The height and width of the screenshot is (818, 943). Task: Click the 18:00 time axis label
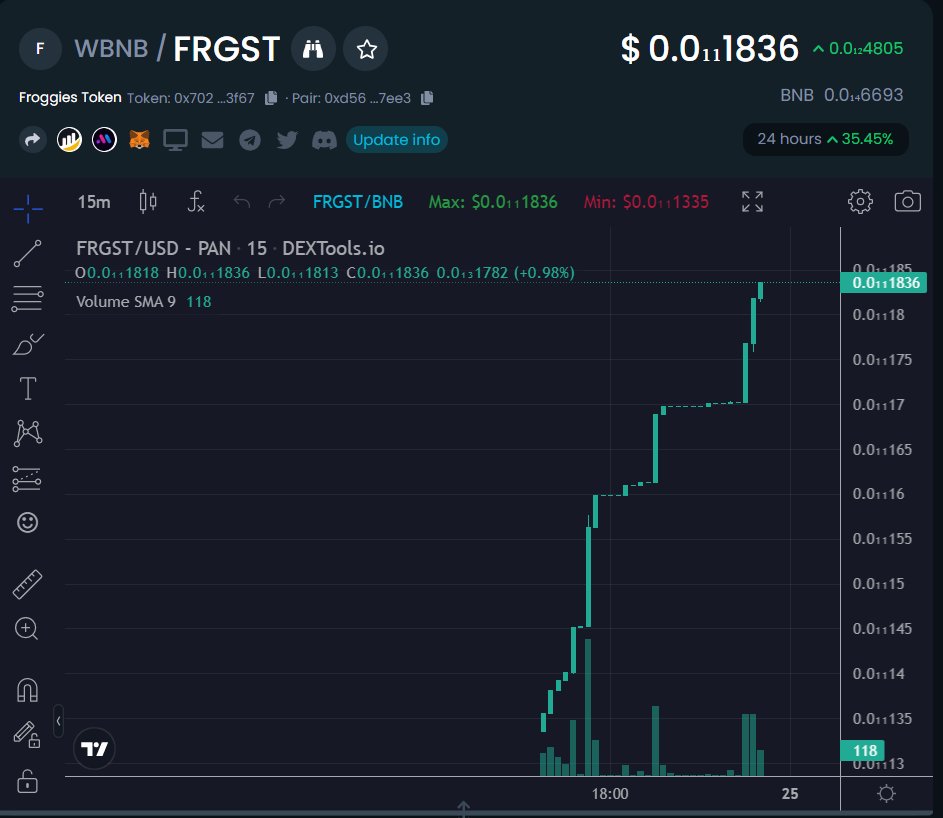610,794
